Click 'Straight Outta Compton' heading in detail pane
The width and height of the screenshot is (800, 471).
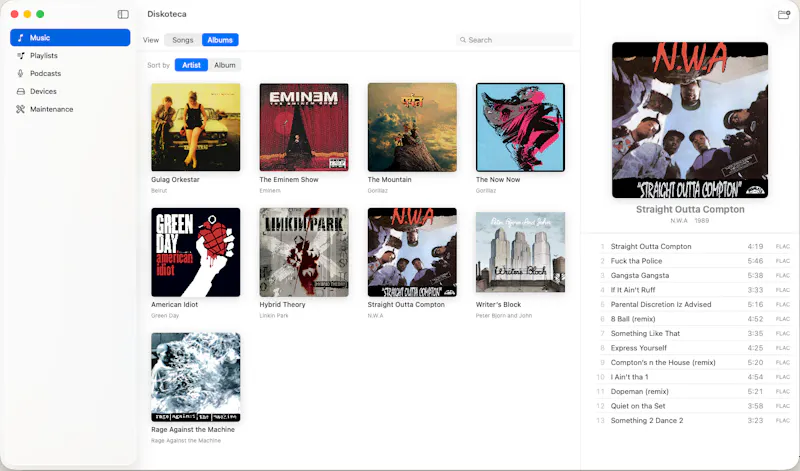(690, 209)
